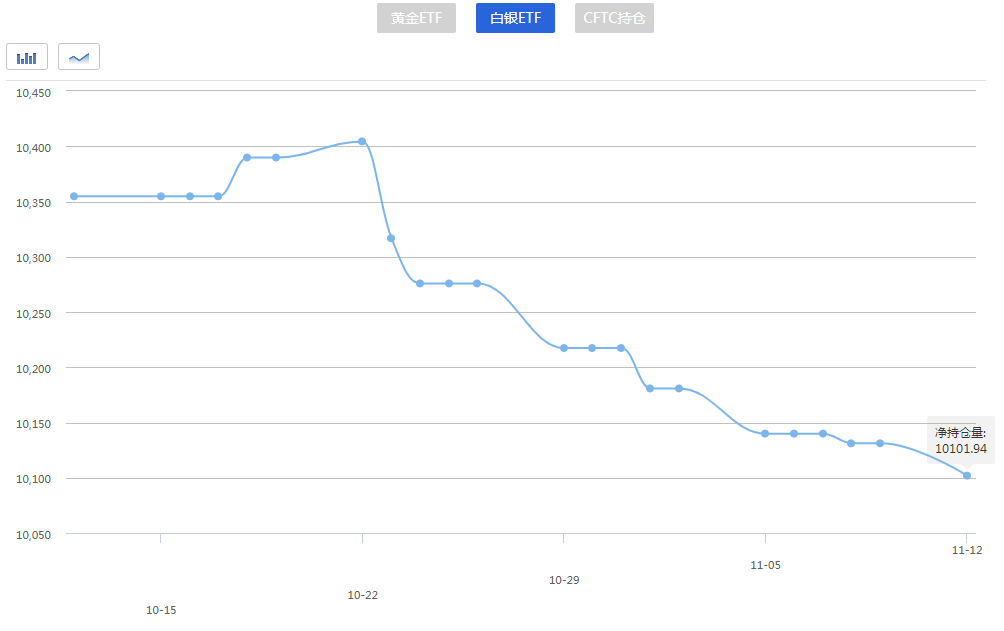Select the 白银ETF tab
This screenshot has height=631, width=1004.
[515, 18]
